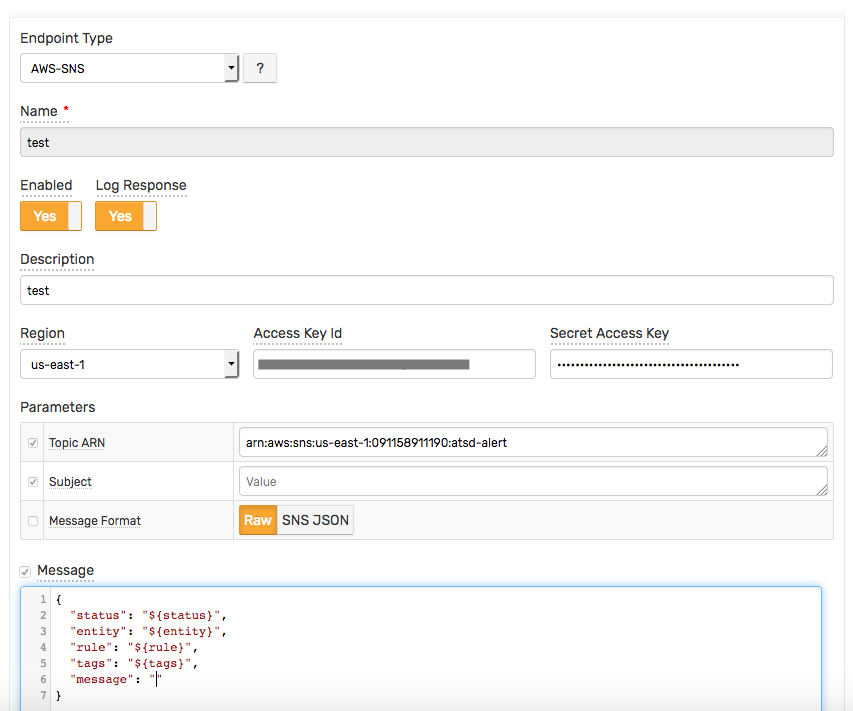The height and width of the screenshot is (711, 853).
Task: Click the Log Response label
Action: 141,185
